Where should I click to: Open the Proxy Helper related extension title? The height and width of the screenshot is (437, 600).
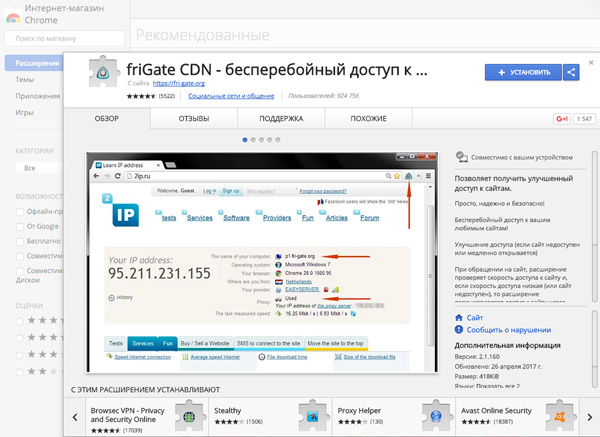(359, 411)
